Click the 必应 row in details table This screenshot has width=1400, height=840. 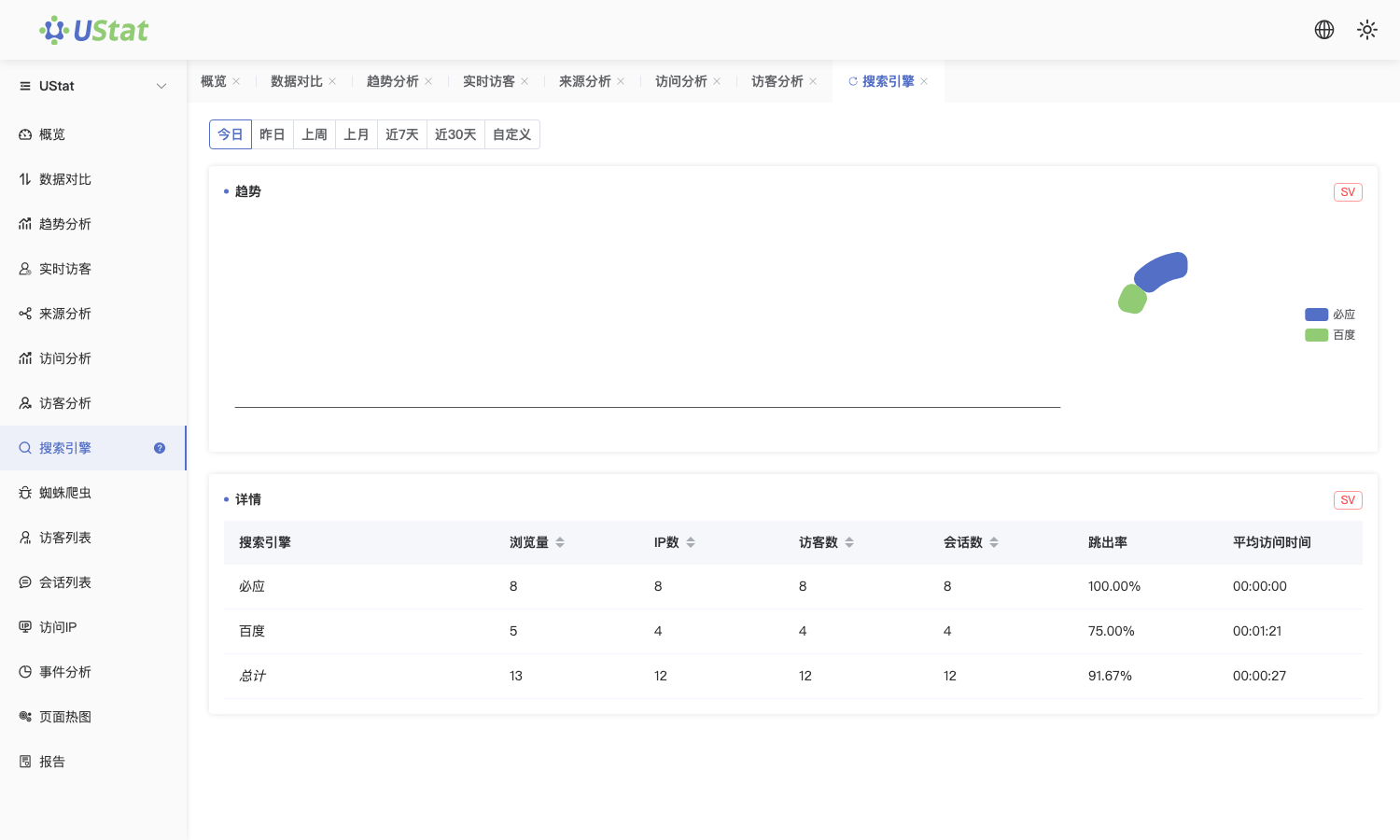coord(793,586)
